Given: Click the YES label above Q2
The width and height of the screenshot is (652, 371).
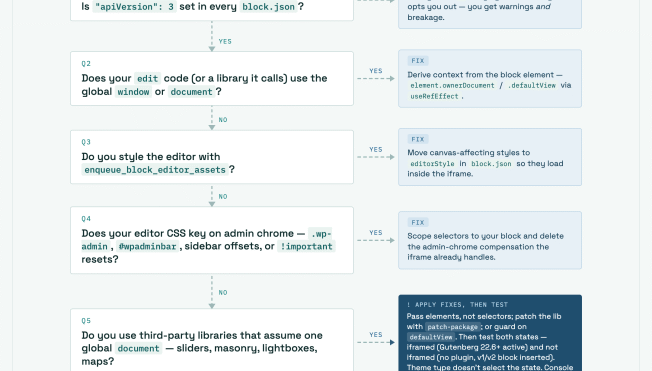Looking at the screenshot, I should pos(225,42).
